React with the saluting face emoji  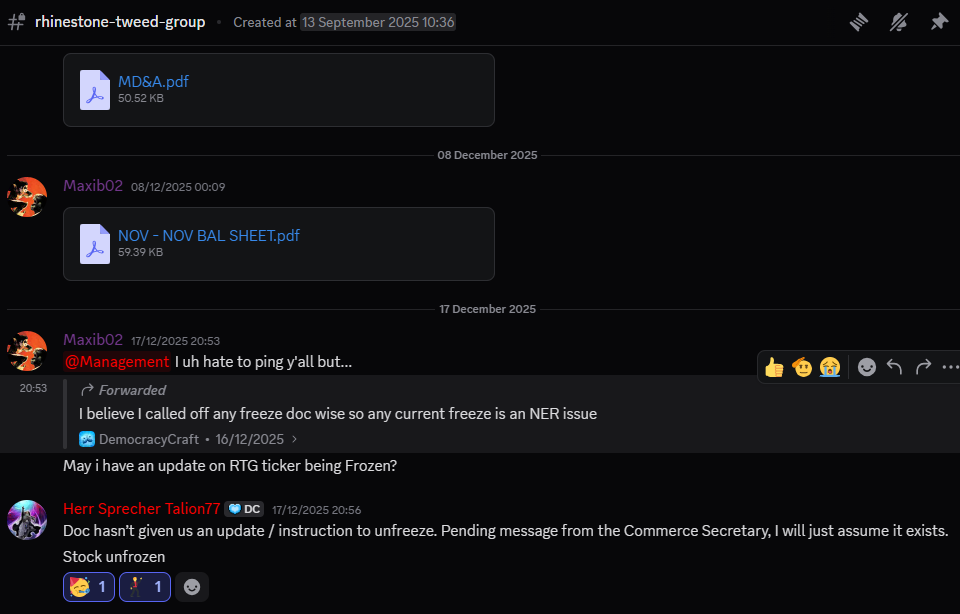coord(801,367)
